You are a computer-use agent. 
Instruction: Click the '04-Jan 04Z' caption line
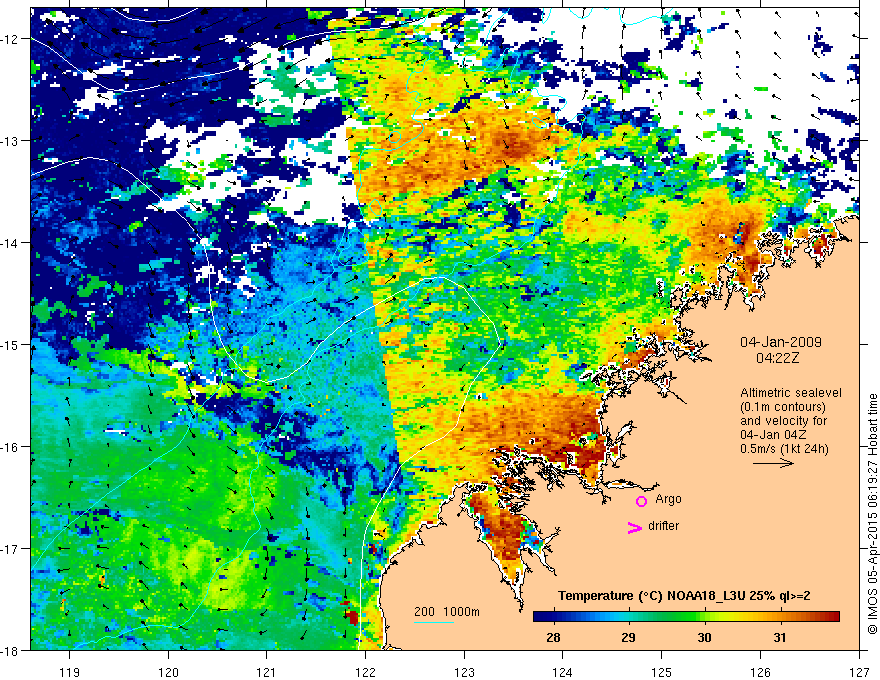(771, 435)
